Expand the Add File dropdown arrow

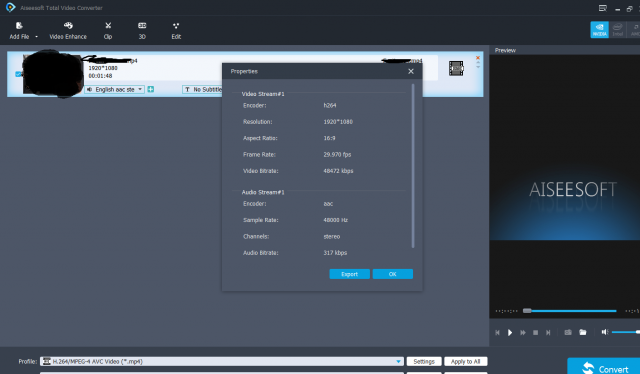coord(36,37)
